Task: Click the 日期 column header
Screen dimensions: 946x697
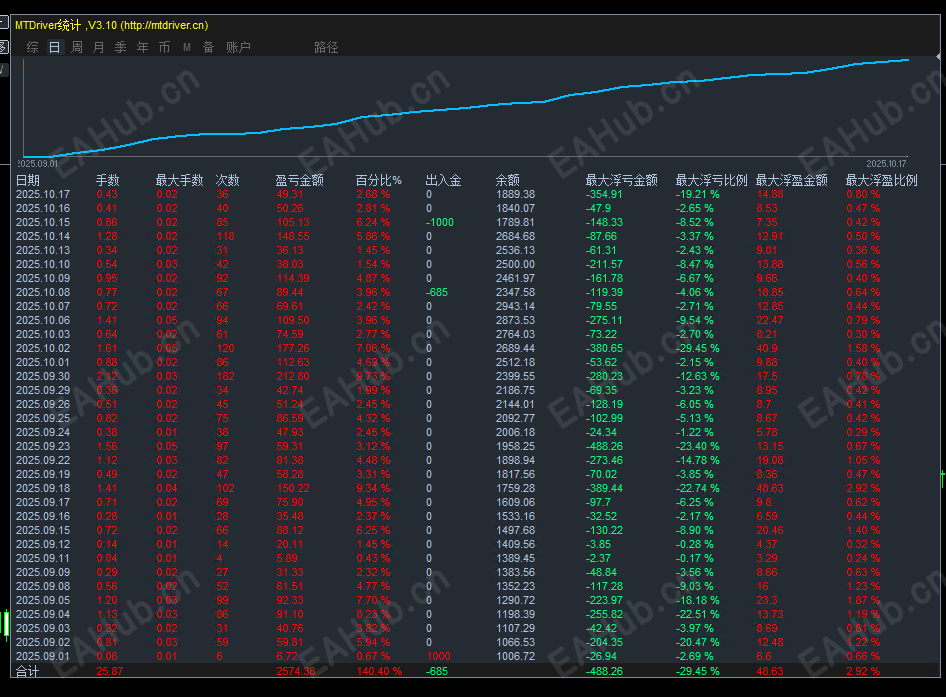Action: (x=28, y=180)
